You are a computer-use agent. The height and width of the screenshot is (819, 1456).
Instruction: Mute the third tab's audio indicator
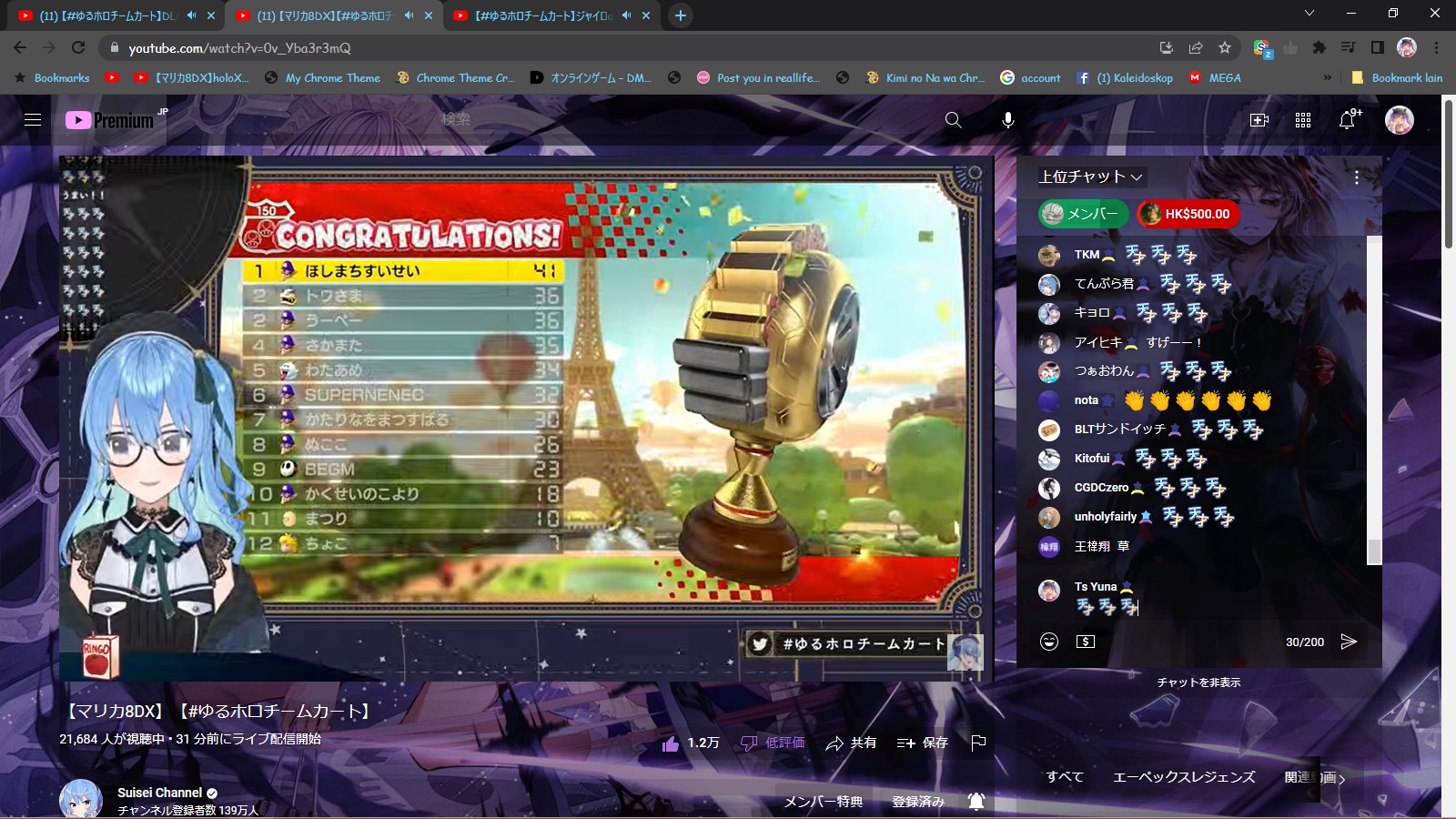(626, 15)
